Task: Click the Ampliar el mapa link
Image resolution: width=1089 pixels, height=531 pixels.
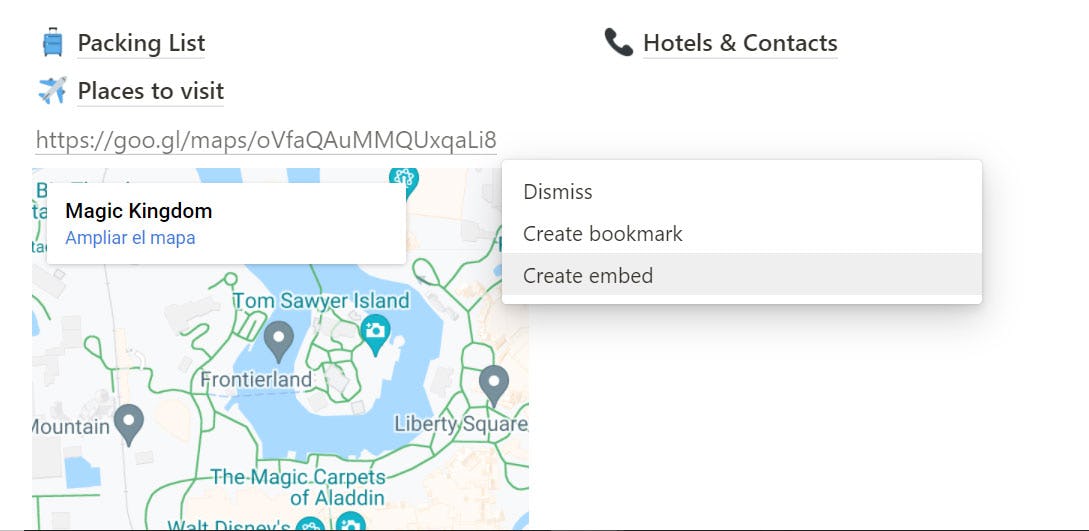Action: pos(130,238)
